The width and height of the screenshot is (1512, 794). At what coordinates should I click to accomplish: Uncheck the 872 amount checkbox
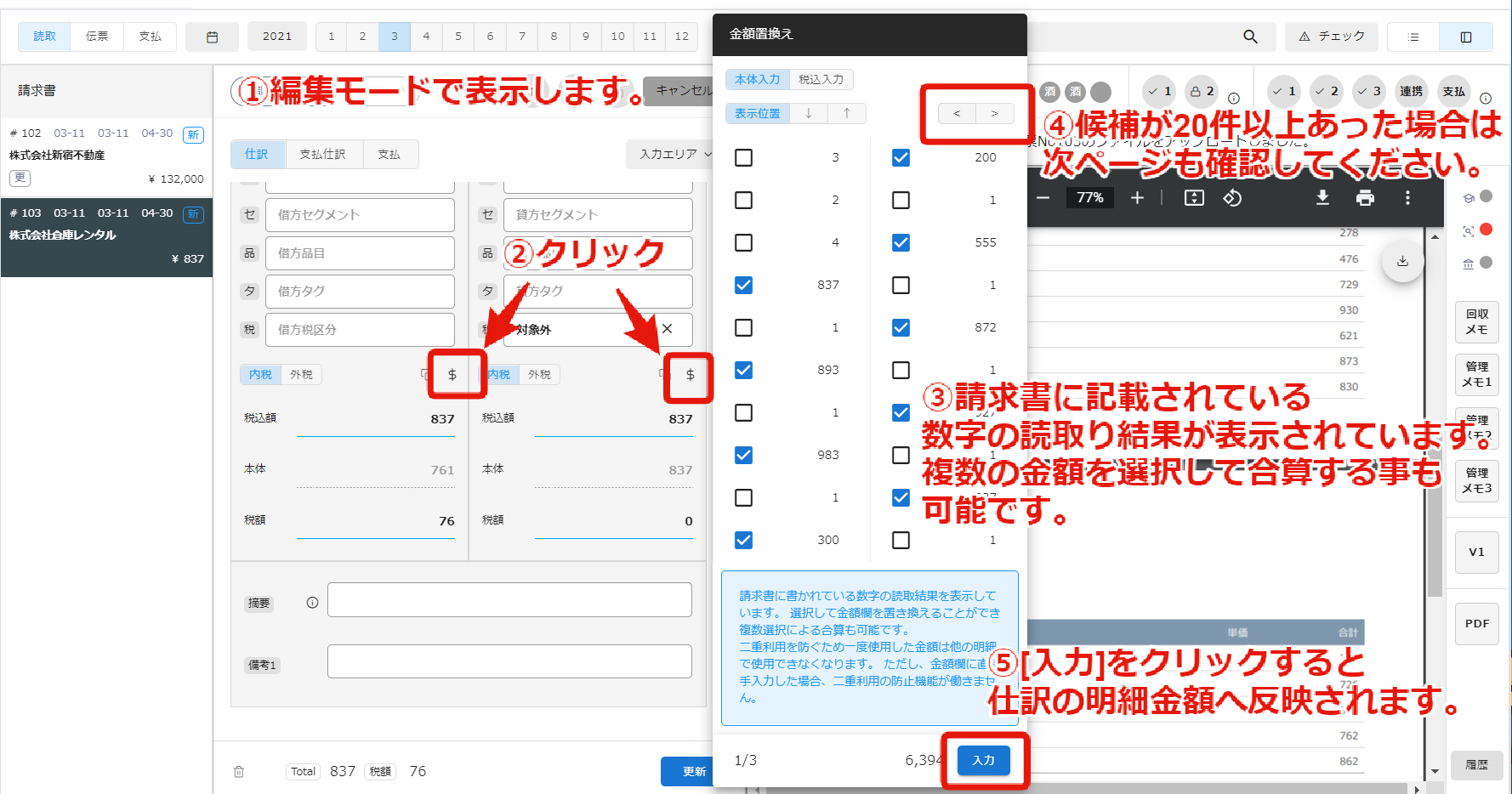click(x=901, y=327)
